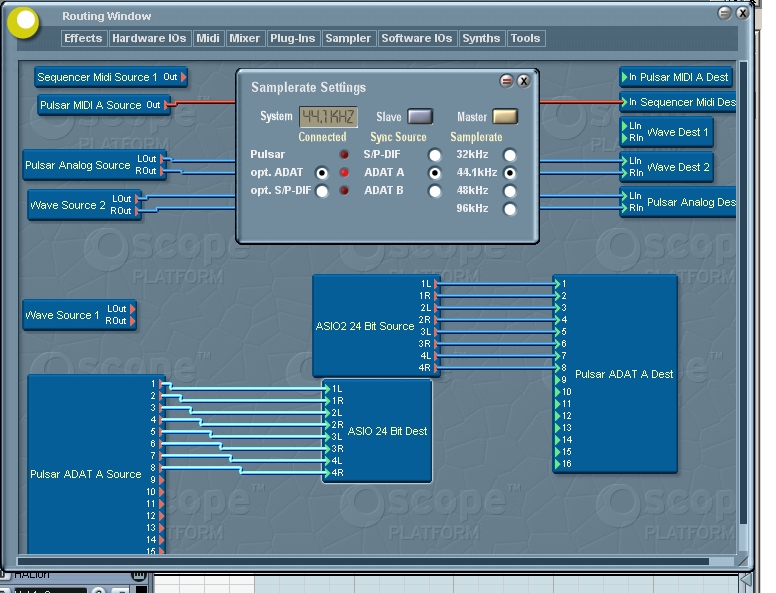Choose ADAT B as sync source
The height and width of the screenshot is (593, 776).
[x=435, y=191]
